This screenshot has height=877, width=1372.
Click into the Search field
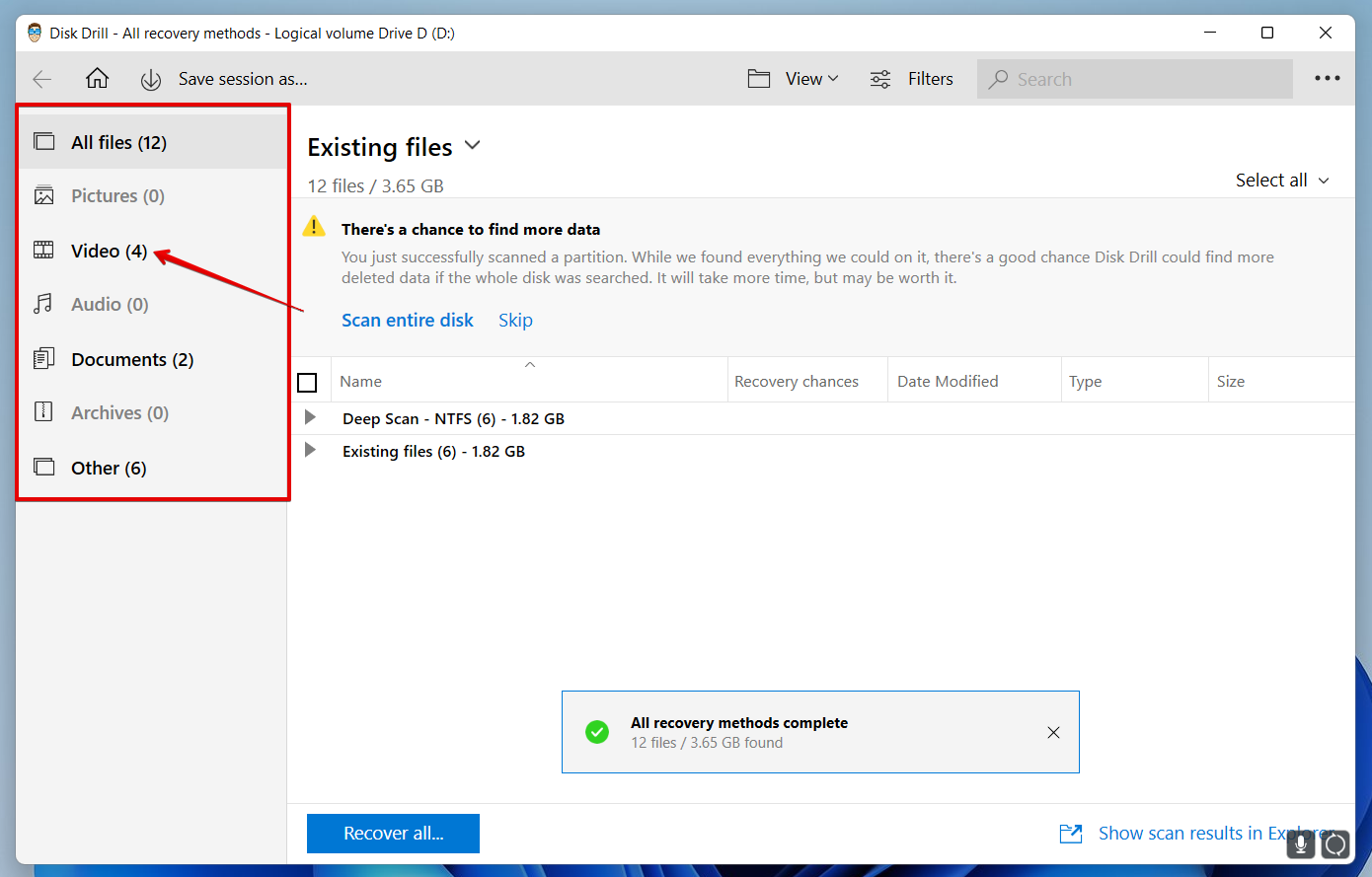1135,79
